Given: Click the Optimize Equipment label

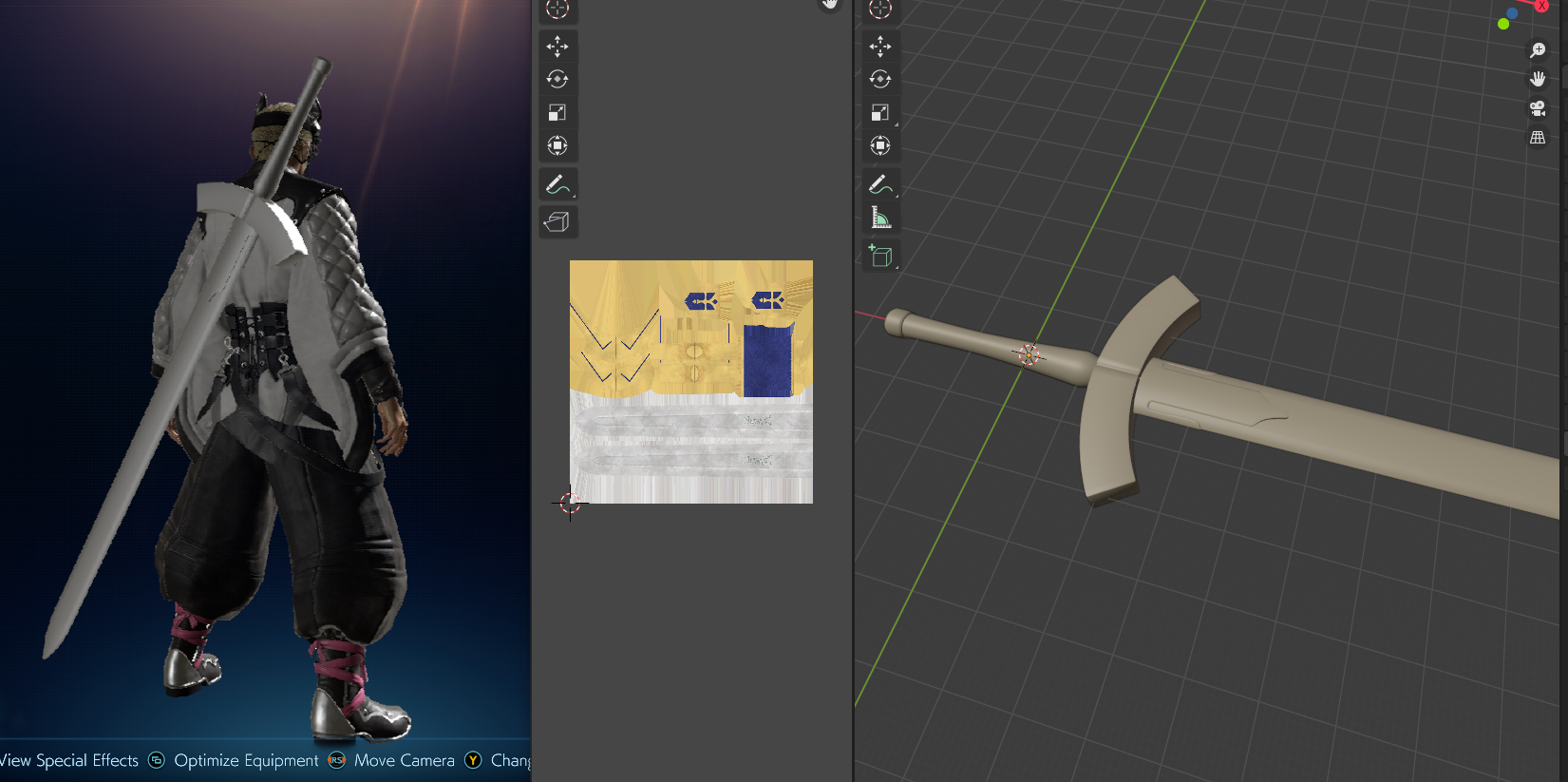Looking at the screenshot, I should click(247, 760).
